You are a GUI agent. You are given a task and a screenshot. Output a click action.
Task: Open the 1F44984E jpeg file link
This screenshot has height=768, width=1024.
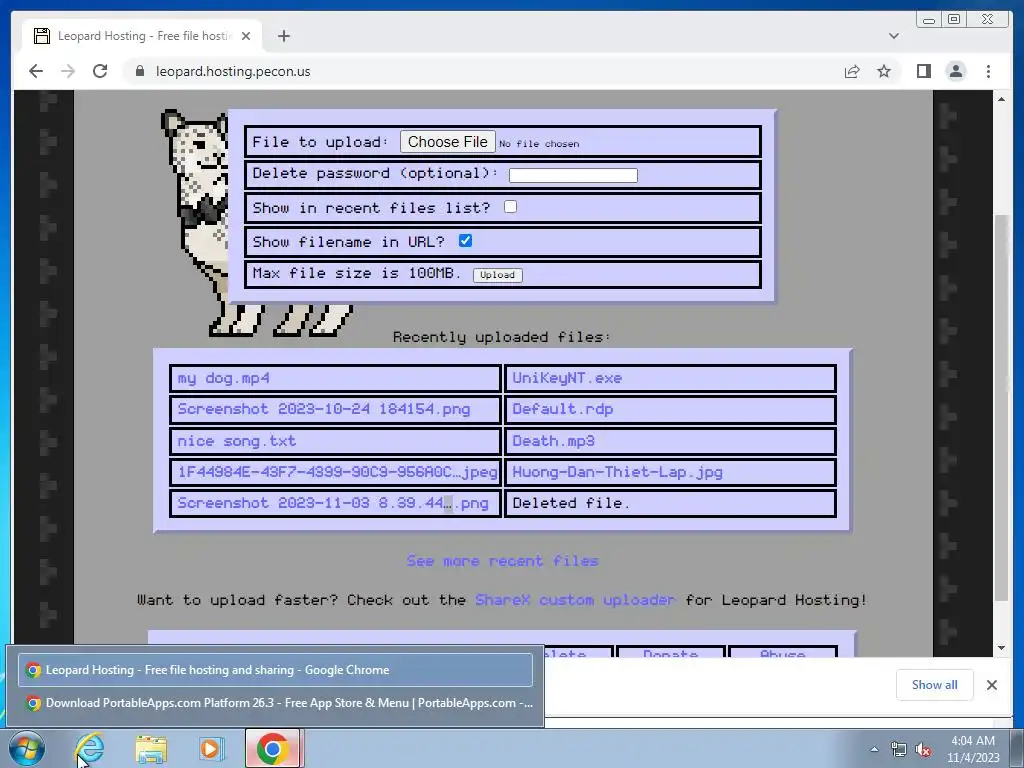337,472
